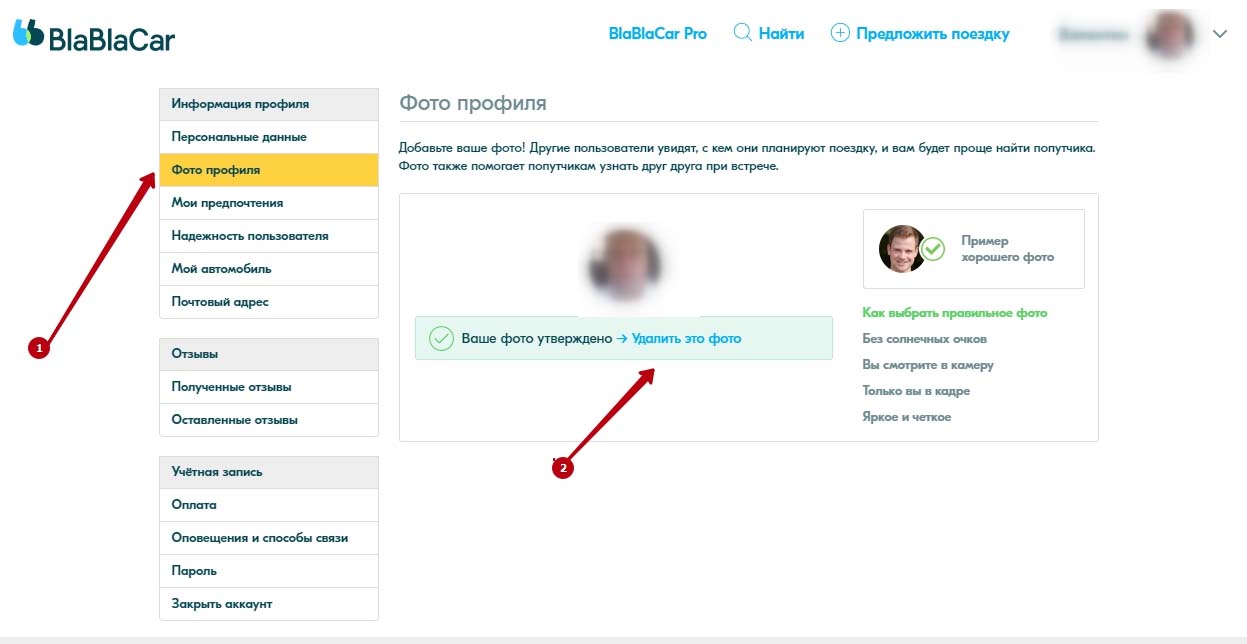Viewport: 1247px width, 644px height.
Task: Click Ваше фото утверждено text
Action: pos(537,338)
